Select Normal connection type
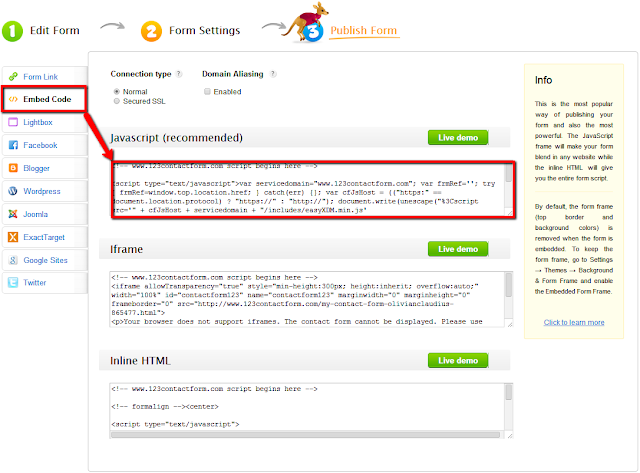The width and height of the screenshot is (640, 473). click(117, 91)
